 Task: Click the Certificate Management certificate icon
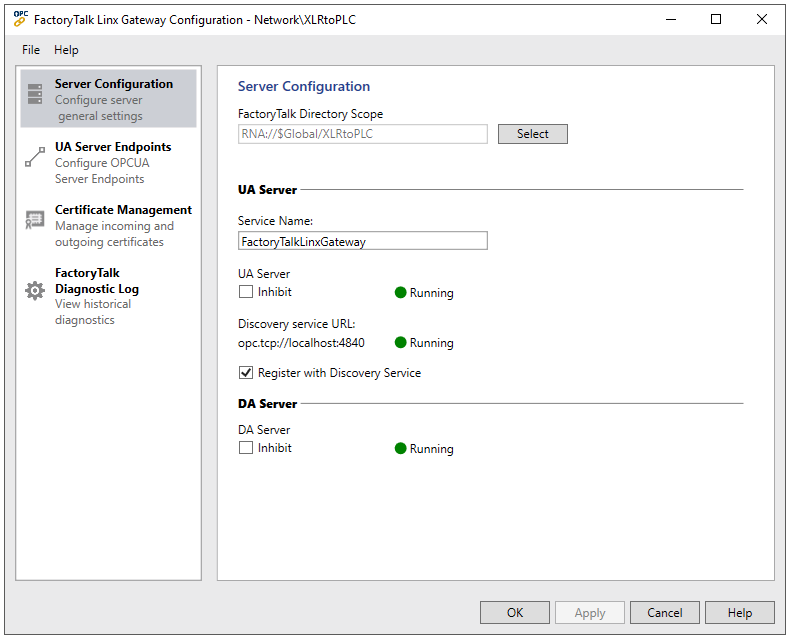[x=35, y=220]
